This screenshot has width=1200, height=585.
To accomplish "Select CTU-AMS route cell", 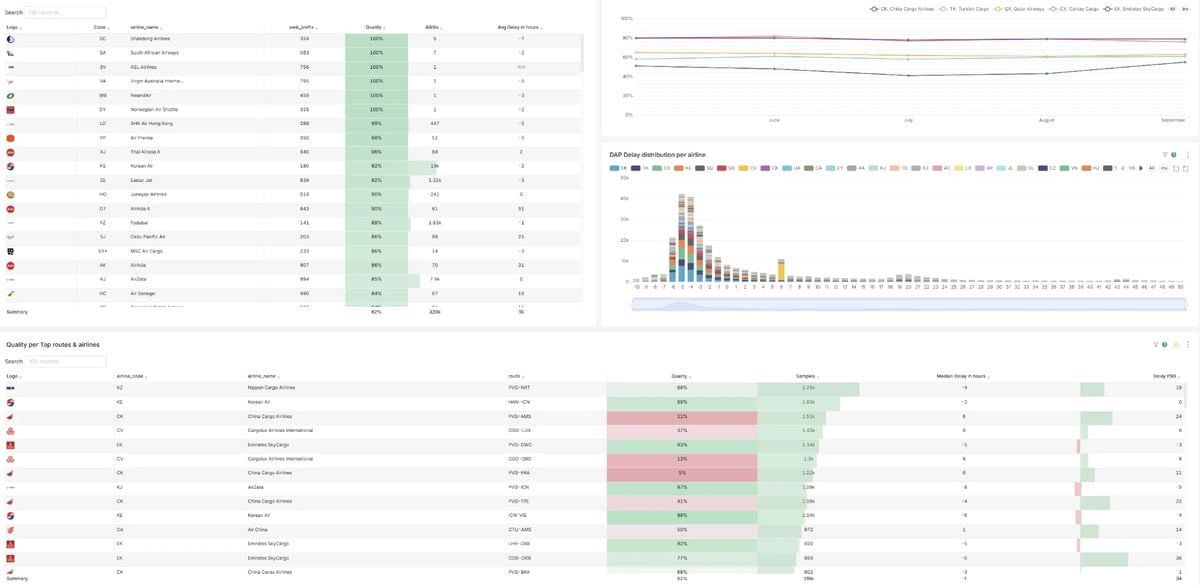I will [x=518, y=529].
